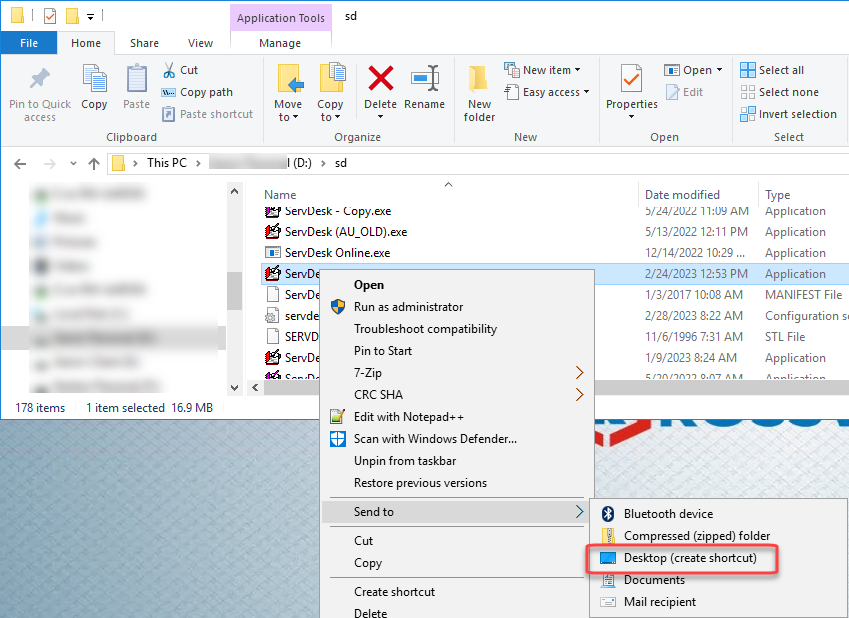
Task: Choose Desktop (create shortcut) option
Action: coord(689,558)
